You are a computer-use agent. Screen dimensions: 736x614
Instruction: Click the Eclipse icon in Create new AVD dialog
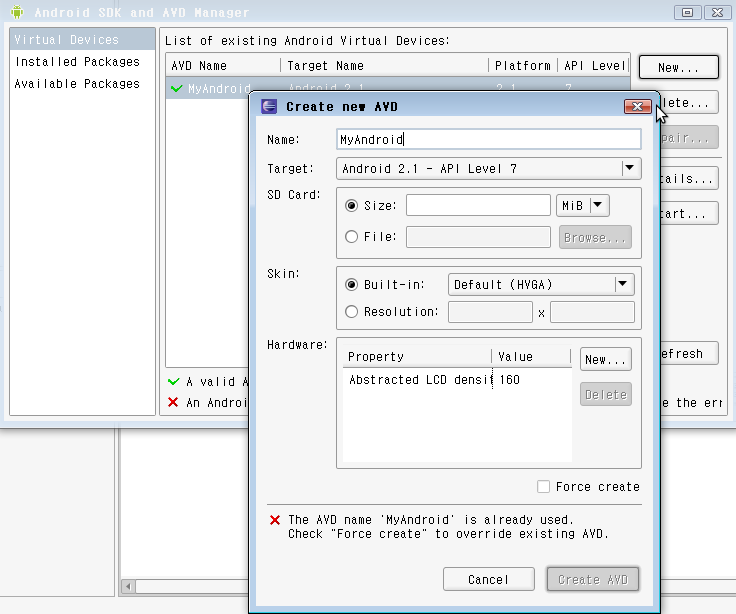click(x=269, y=107)
